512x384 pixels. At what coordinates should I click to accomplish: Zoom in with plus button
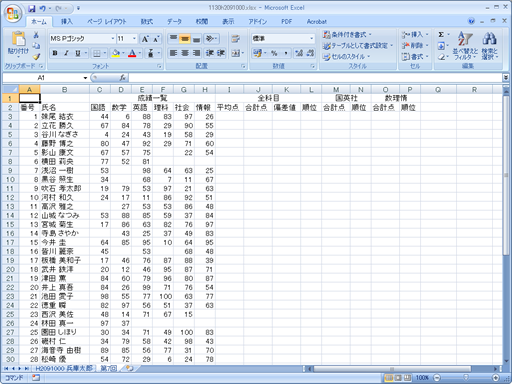(x=496, y=378)
